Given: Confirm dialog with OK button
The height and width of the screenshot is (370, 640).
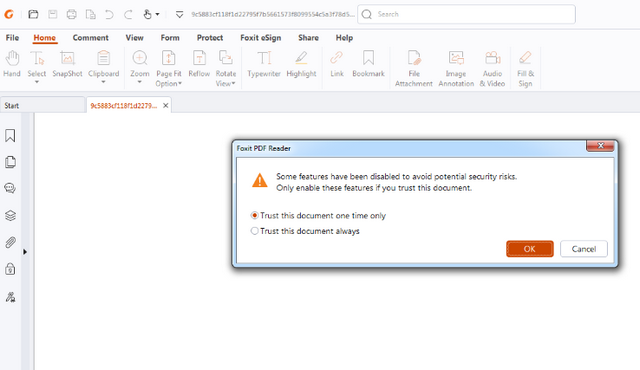Looking at the screenshot, I should tap(530, 249).
